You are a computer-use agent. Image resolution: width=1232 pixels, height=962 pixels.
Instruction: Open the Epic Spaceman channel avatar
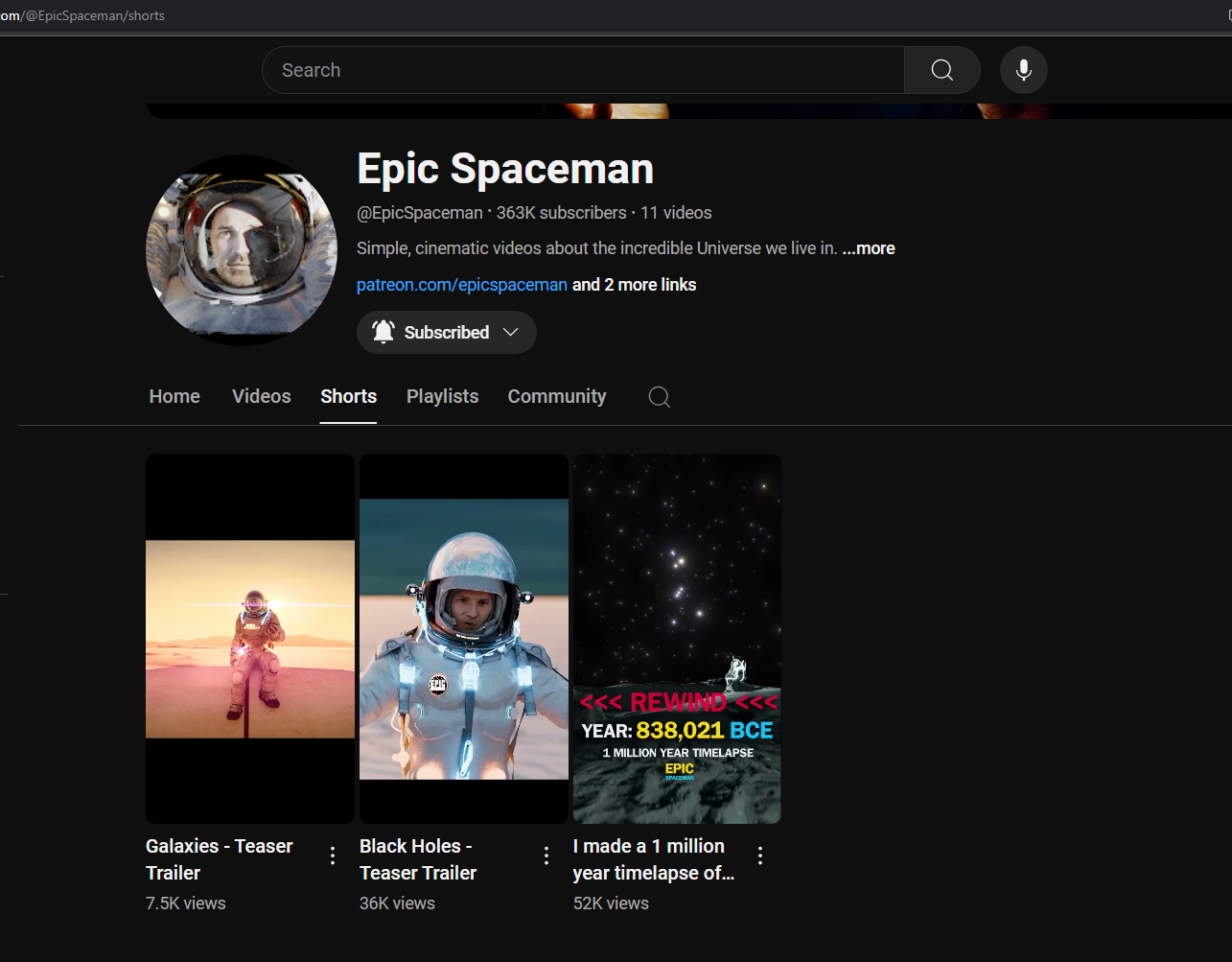pyautogui.click(x=242, y=250)
